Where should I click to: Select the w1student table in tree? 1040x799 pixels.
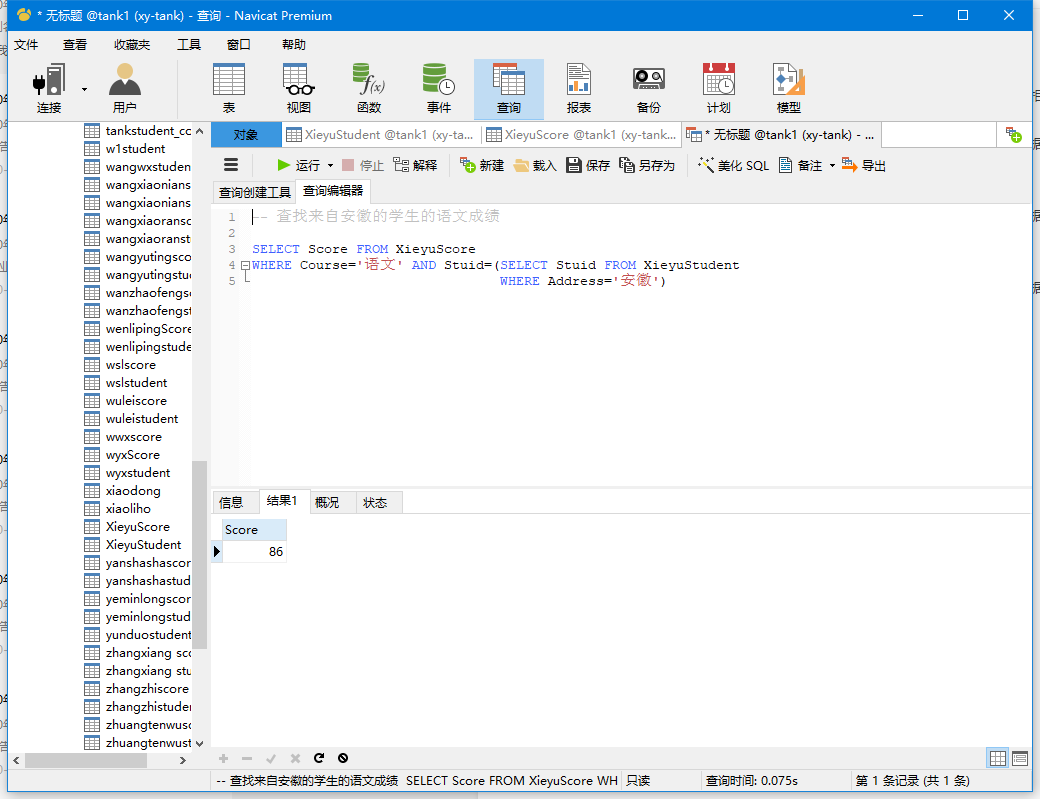(x=135, y=149)
